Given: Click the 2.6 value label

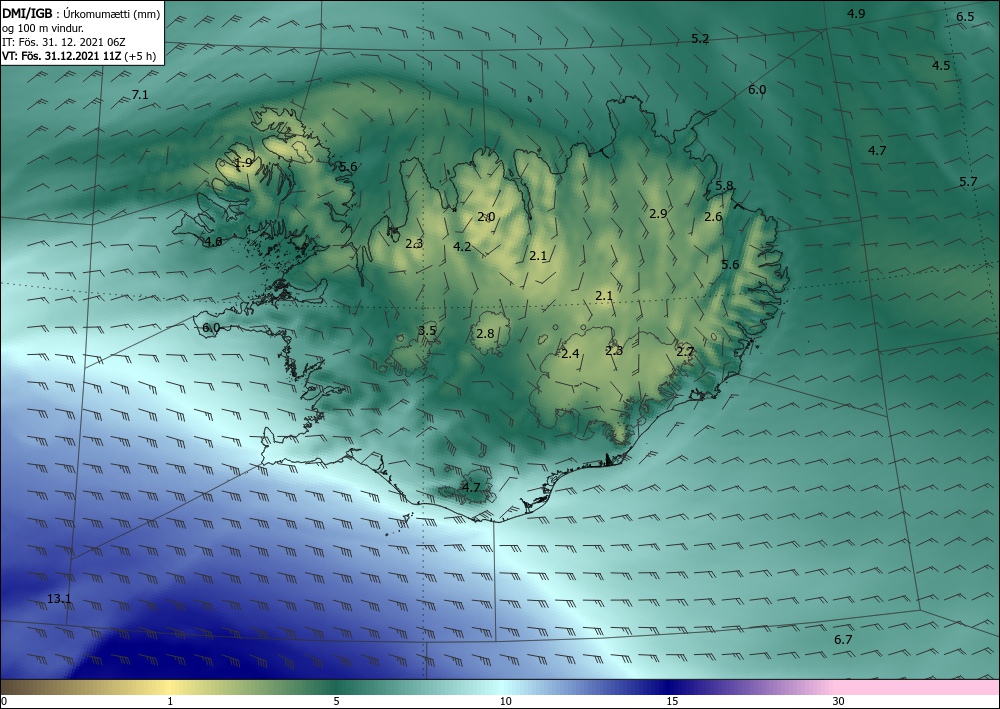Looking at the screenshot, I should pos(713,217).
